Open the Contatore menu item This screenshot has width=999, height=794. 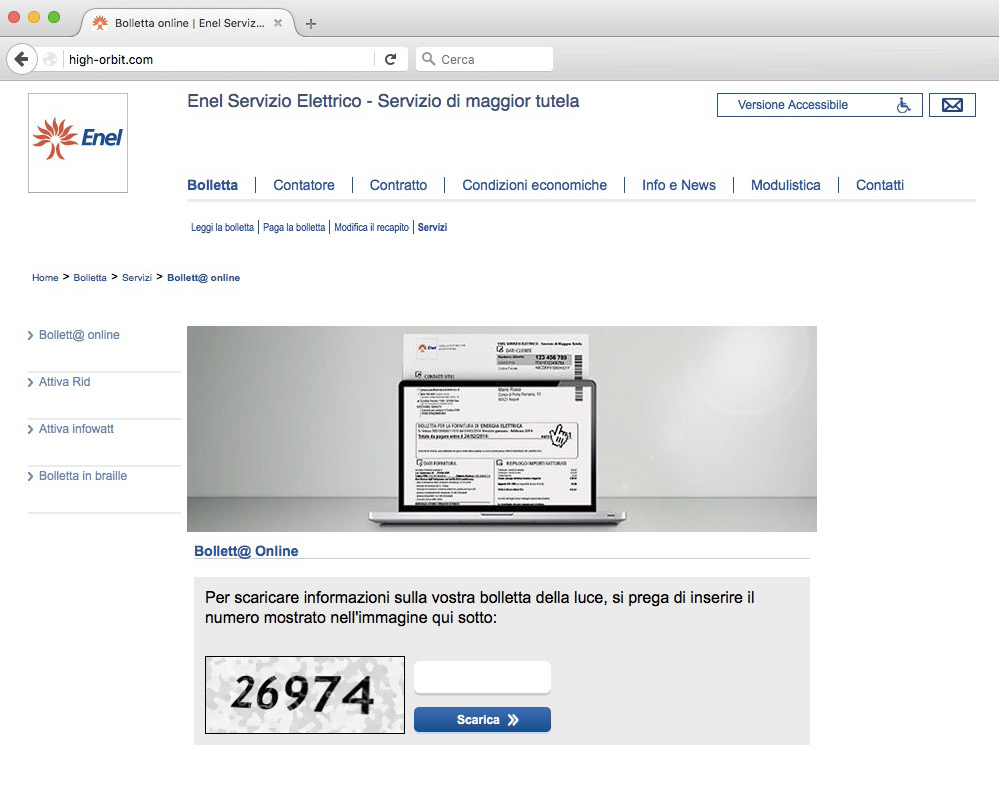click(304, 185)
